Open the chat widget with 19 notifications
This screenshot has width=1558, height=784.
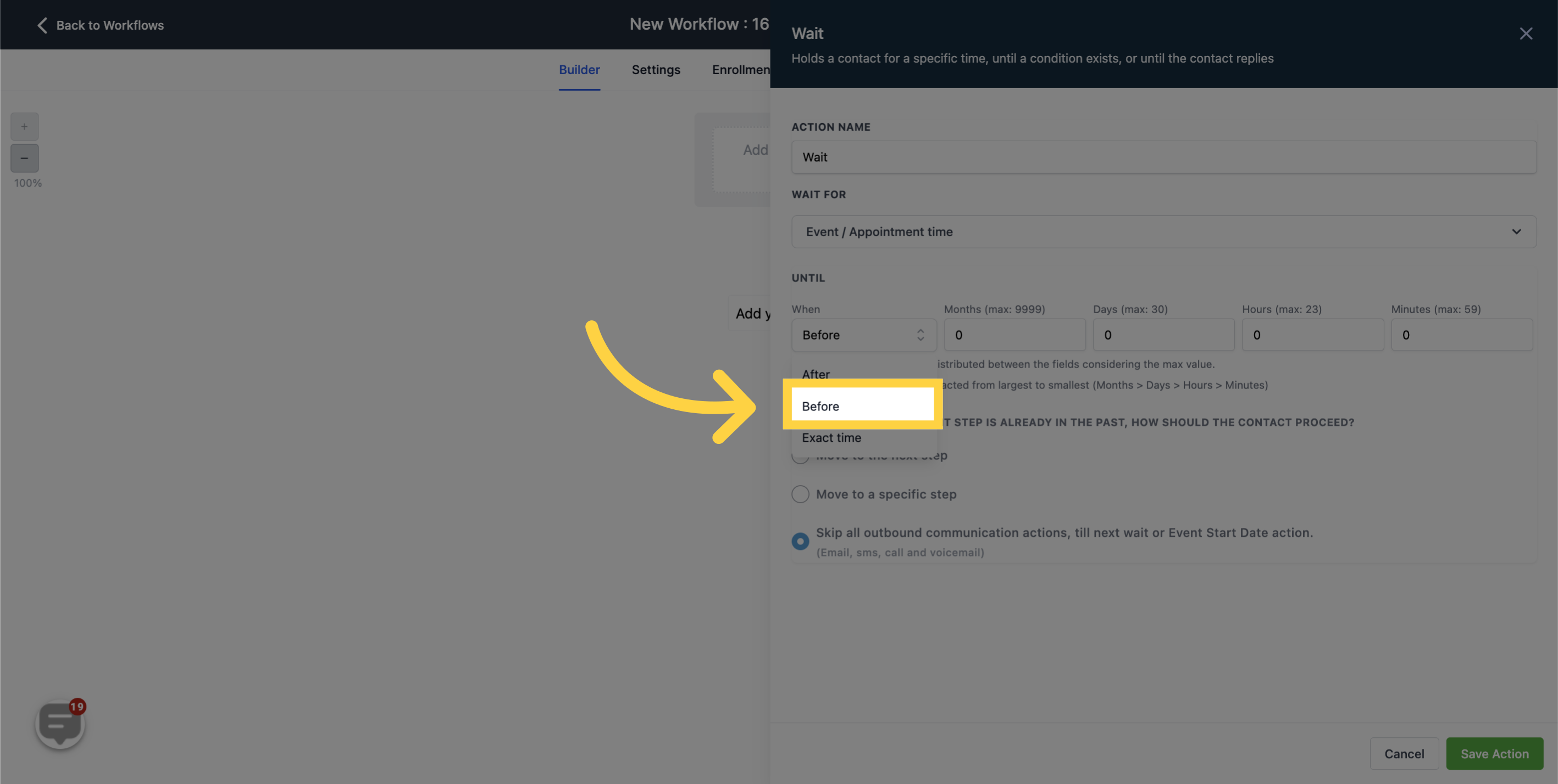60,724
